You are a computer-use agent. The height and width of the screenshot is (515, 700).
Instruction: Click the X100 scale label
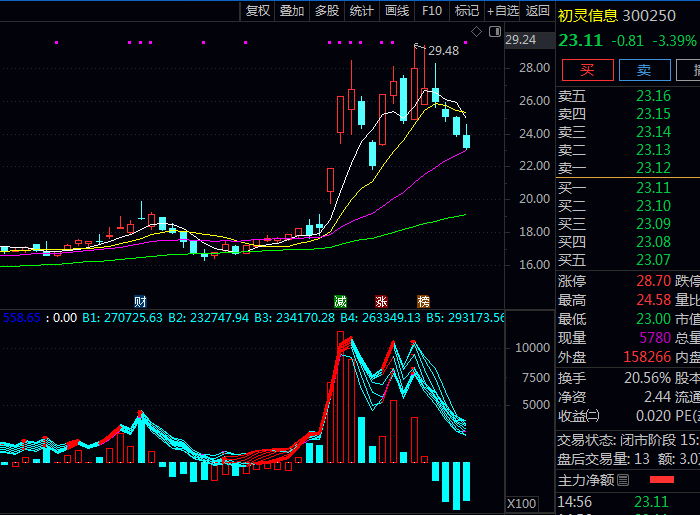click(x=521, y=503)
